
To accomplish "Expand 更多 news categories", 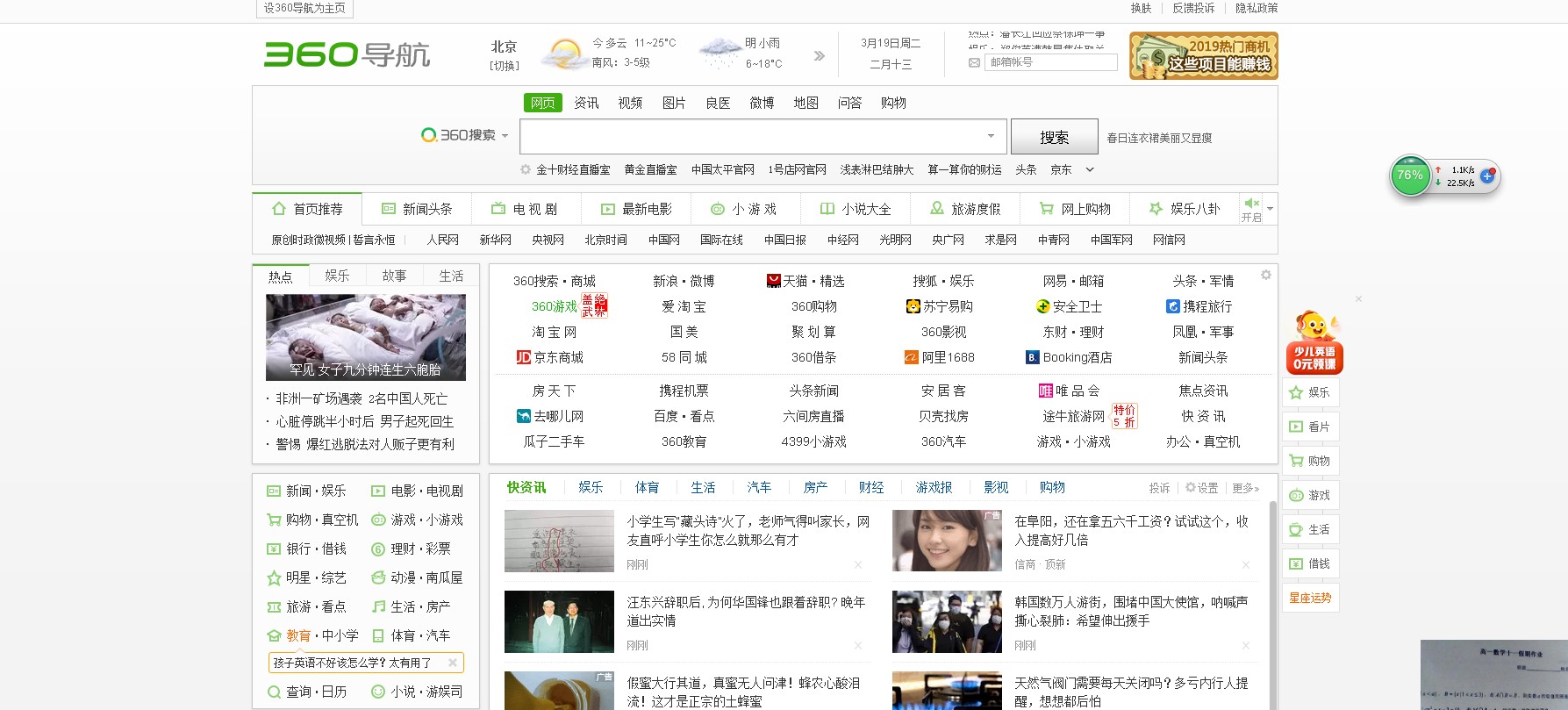I will [1246, 488].
